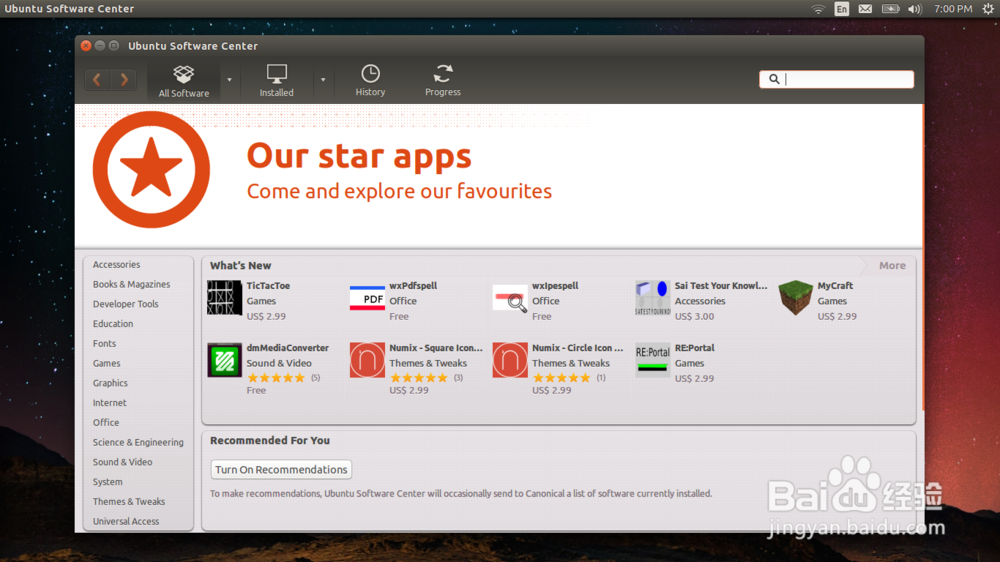Show Installed software
The width and height of the screenshot is (1000, 562).
coord(276,81)
